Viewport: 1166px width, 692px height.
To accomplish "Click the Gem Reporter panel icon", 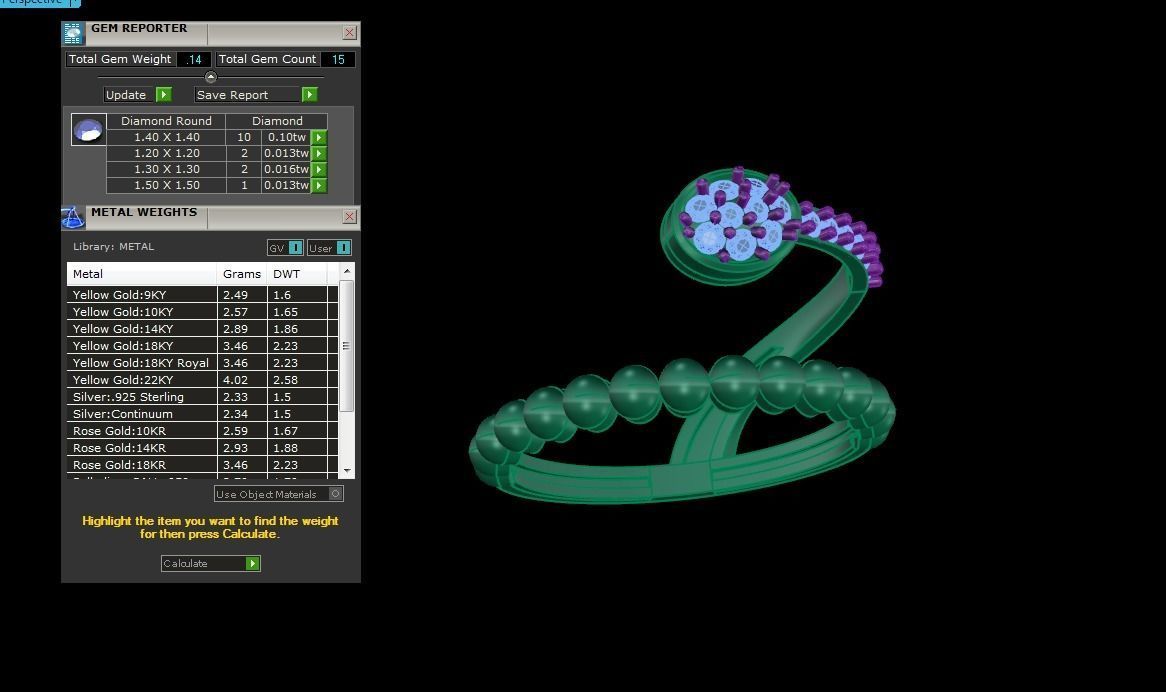I will 73,33.
